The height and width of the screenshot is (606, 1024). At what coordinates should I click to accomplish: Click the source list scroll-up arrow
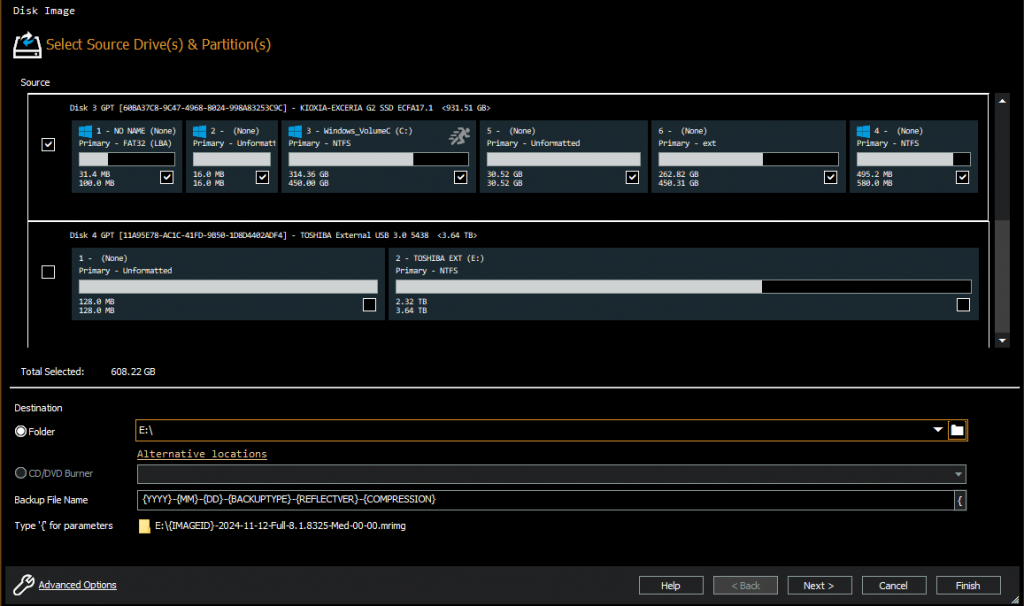pos(1002,101)
